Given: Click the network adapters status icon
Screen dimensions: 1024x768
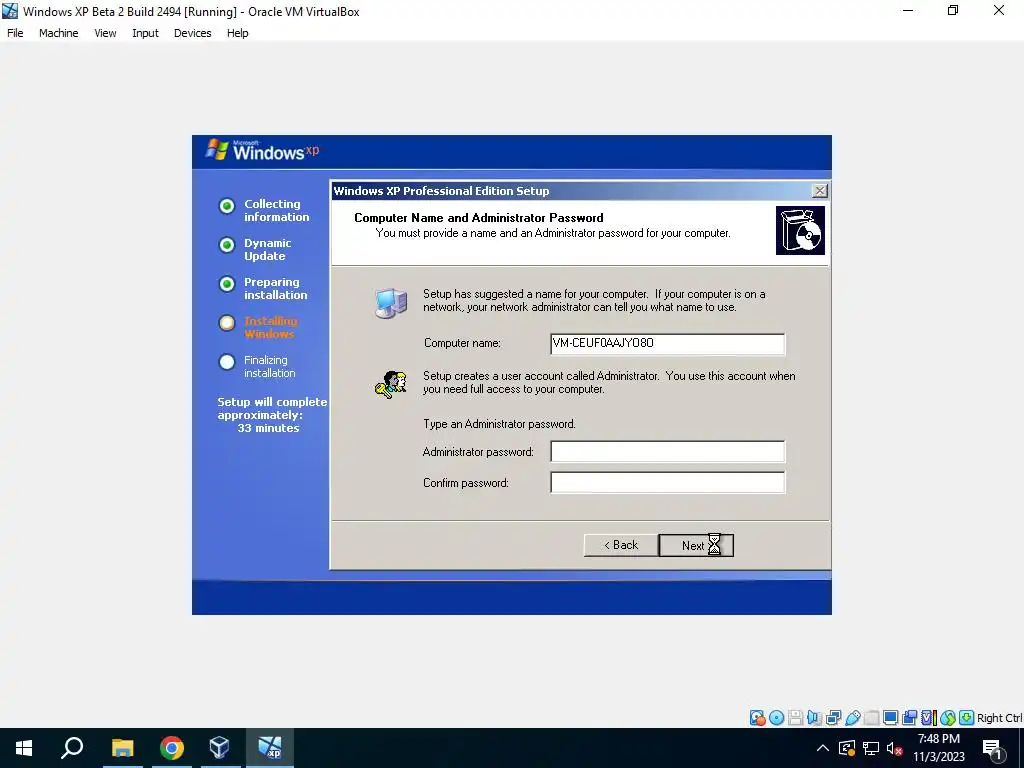Looking at the screenshot, I should point(833,718).
